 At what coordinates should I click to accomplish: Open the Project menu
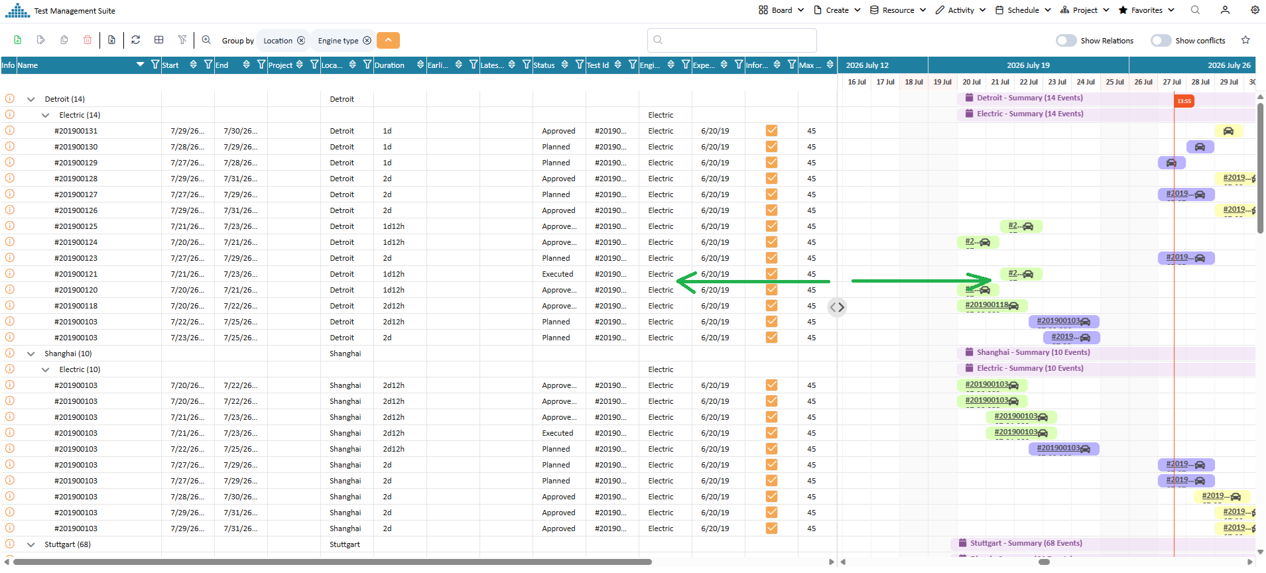pyautogui.click(x=1085, y=10)
